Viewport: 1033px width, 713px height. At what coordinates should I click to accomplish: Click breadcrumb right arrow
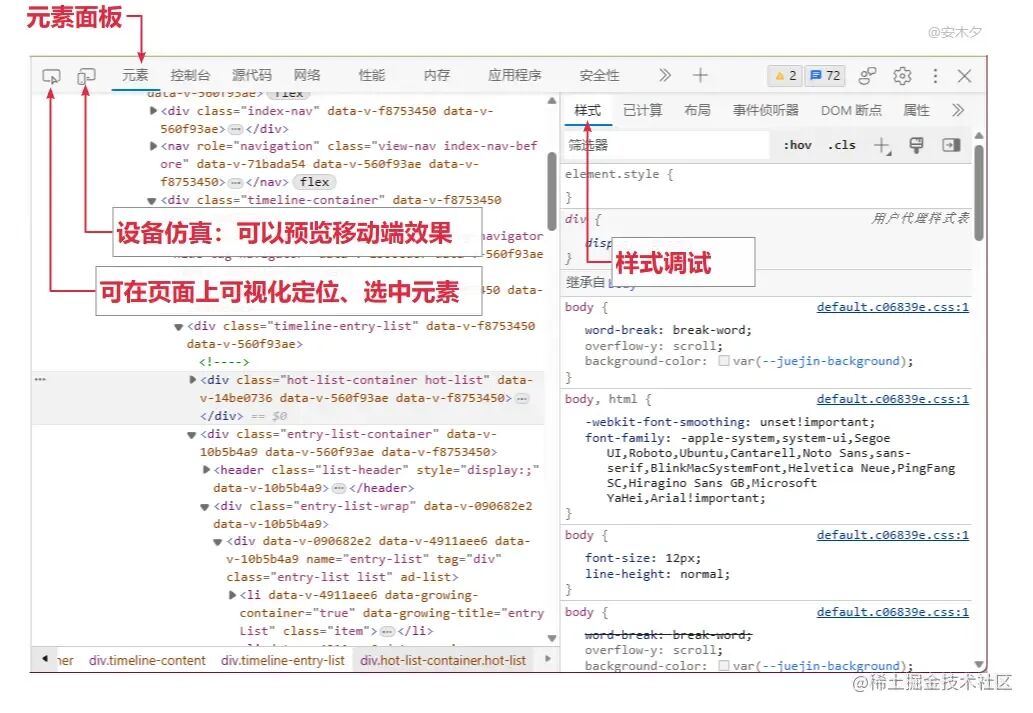click(x=547, y=658)
